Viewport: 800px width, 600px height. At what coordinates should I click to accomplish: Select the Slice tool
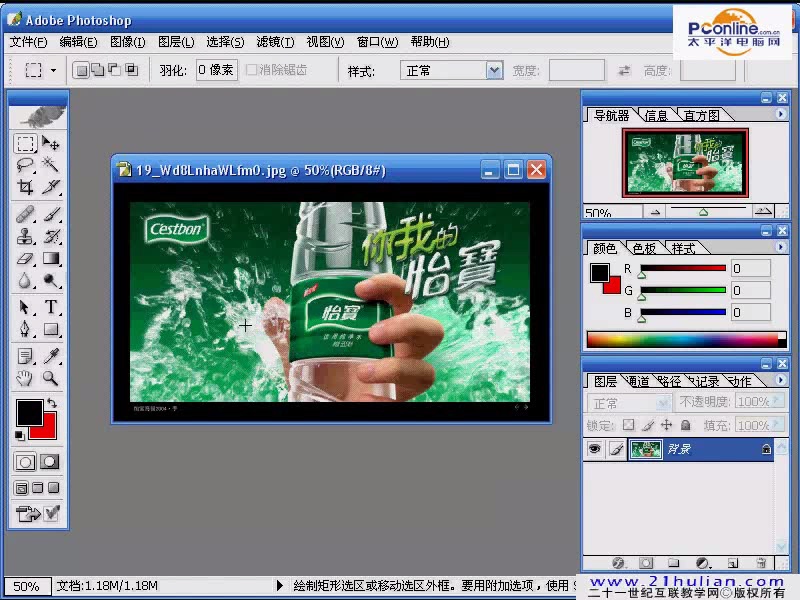point(51,187)
